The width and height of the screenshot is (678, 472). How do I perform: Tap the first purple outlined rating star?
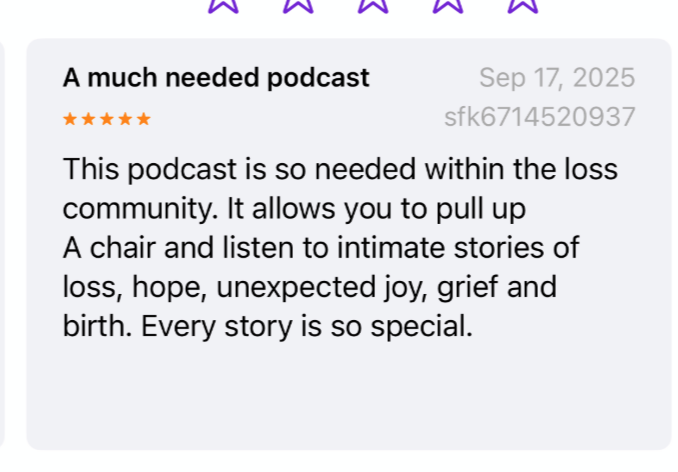pyautogui.click(x=223, y=5)
